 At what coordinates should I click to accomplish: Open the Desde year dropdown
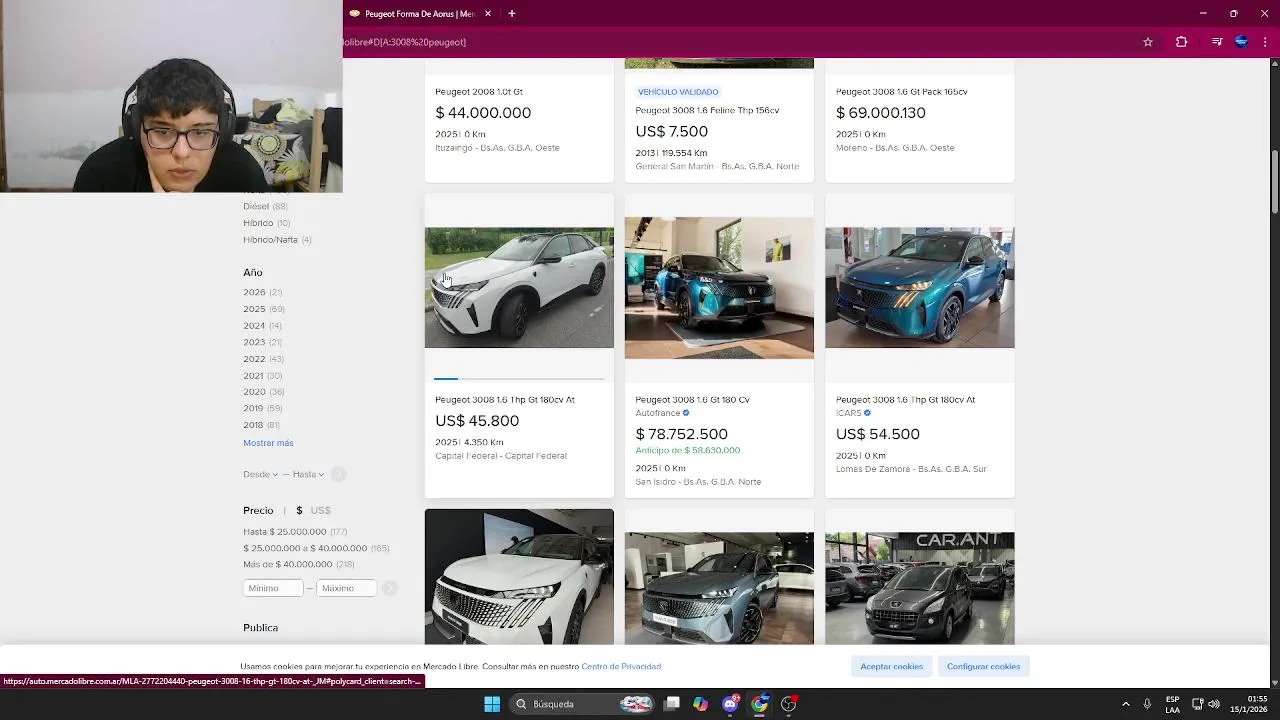coord(260,474)
